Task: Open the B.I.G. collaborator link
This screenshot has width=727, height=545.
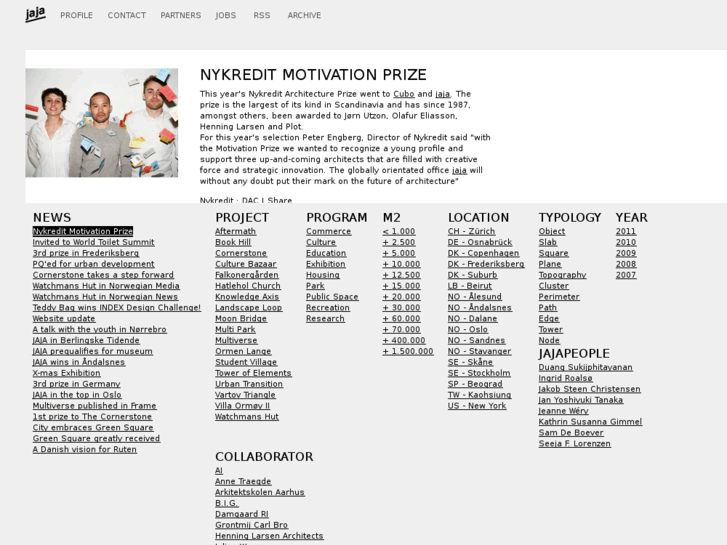Action: (227, 503)
